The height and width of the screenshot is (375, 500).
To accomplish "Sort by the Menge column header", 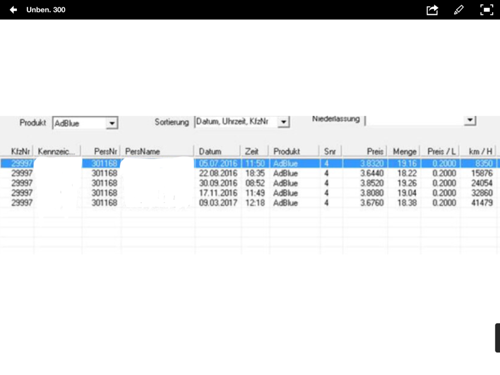I will (404, 151).
